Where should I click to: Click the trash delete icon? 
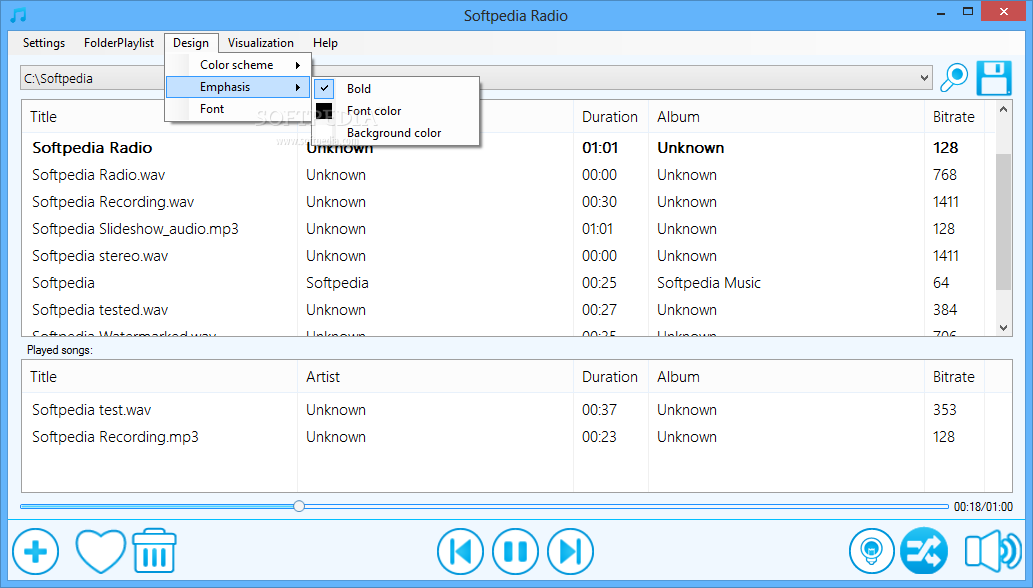pyautogui.click(x=154, y=550)
